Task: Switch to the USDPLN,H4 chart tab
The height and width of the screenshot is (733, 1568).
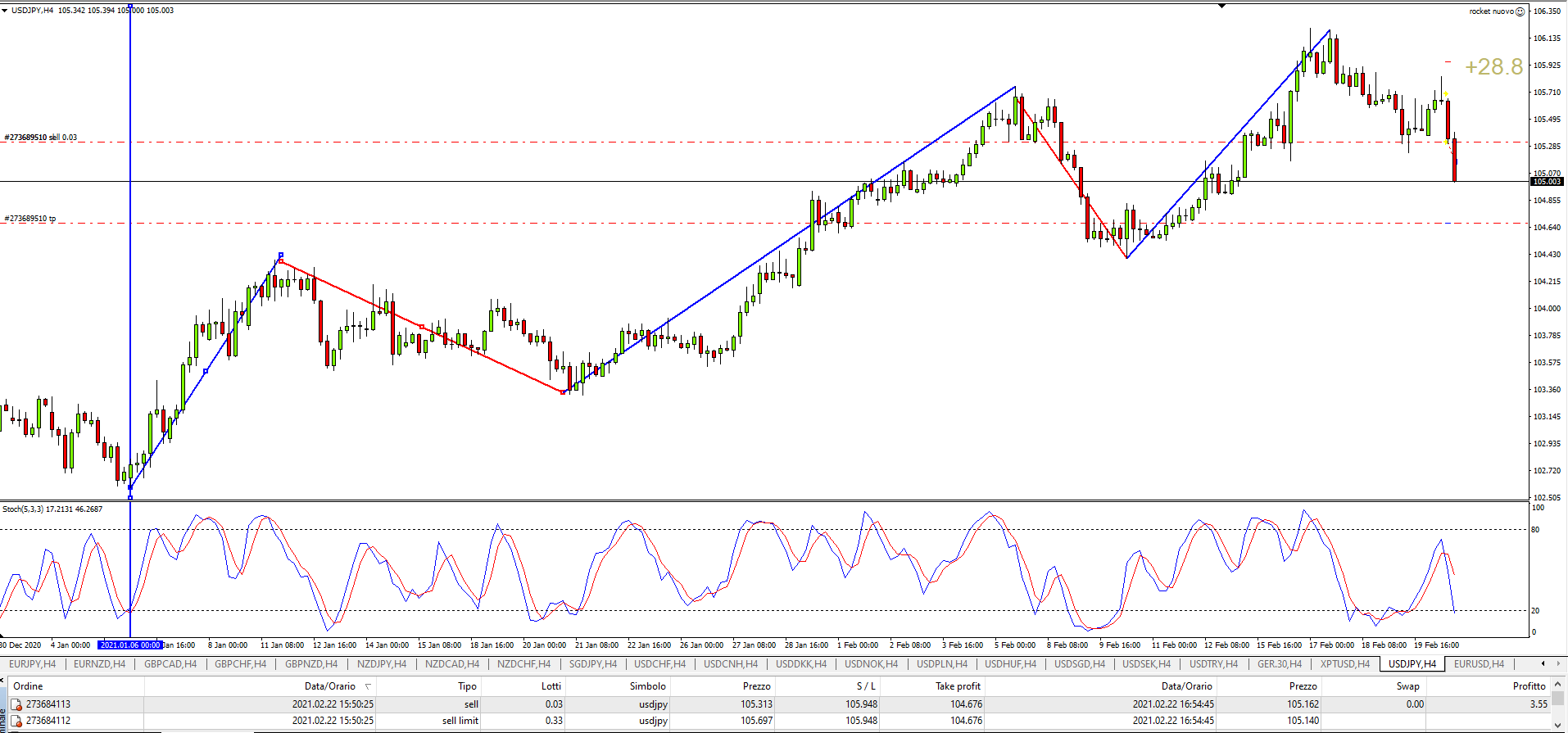Action: tap(942, 664)
